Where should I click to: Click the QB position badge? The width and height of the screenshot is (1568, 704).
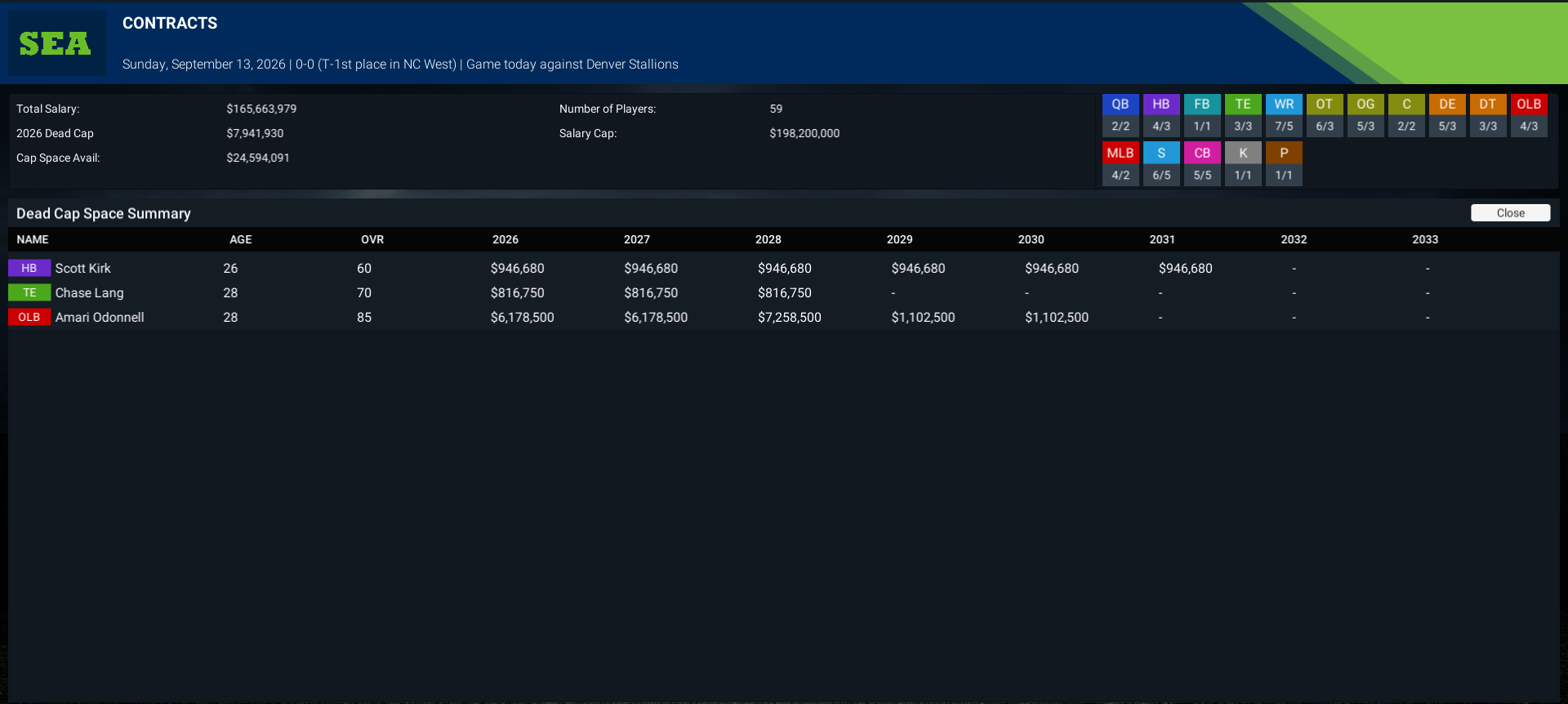1120,105
